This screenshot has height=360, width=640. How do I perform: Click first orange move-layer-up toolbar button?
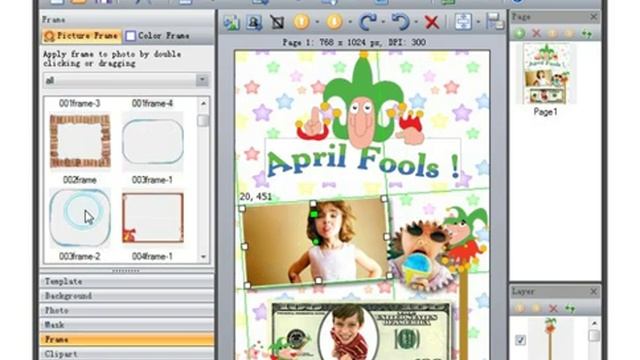click(x=302, y=22)
